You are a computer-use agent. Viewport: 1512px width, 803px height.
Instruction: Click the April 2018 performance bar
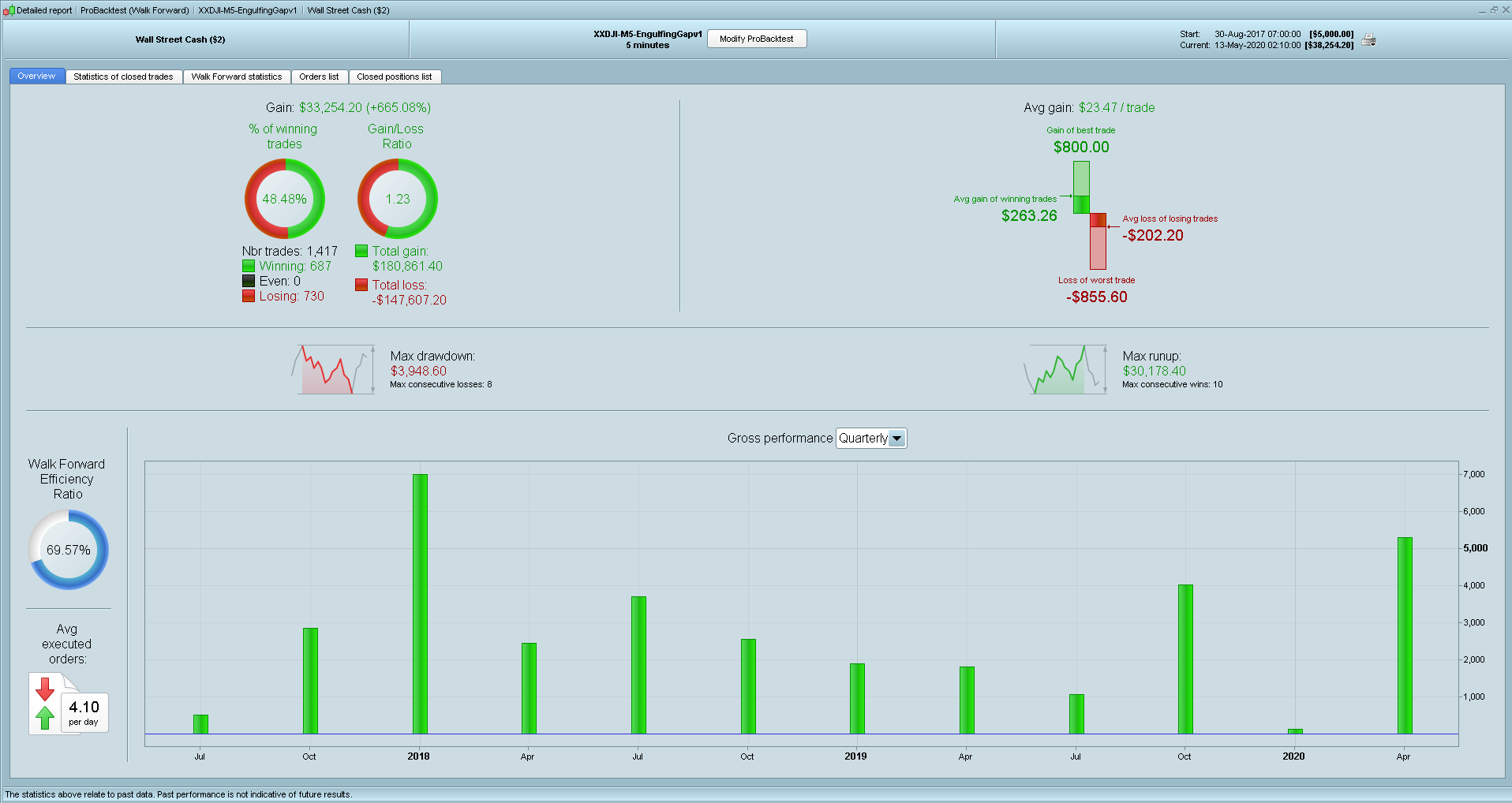pos(529,689)
